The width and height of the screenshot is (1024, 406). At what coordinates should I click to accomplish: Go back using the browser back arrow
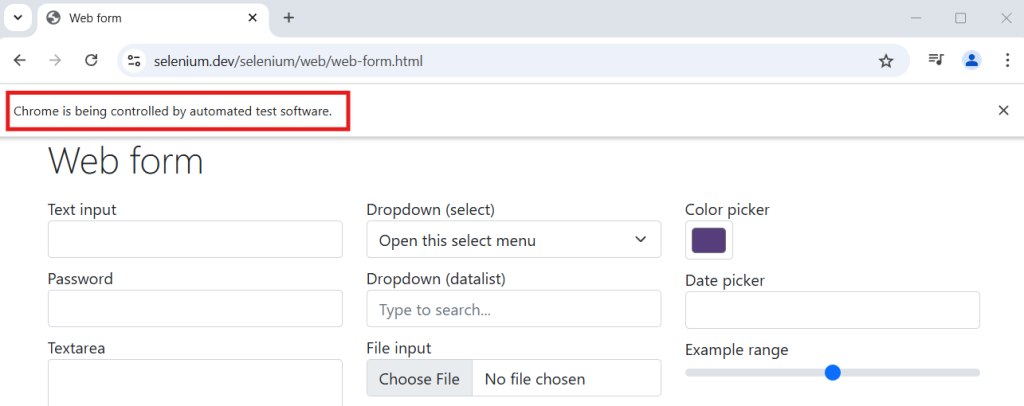point(20,61)
